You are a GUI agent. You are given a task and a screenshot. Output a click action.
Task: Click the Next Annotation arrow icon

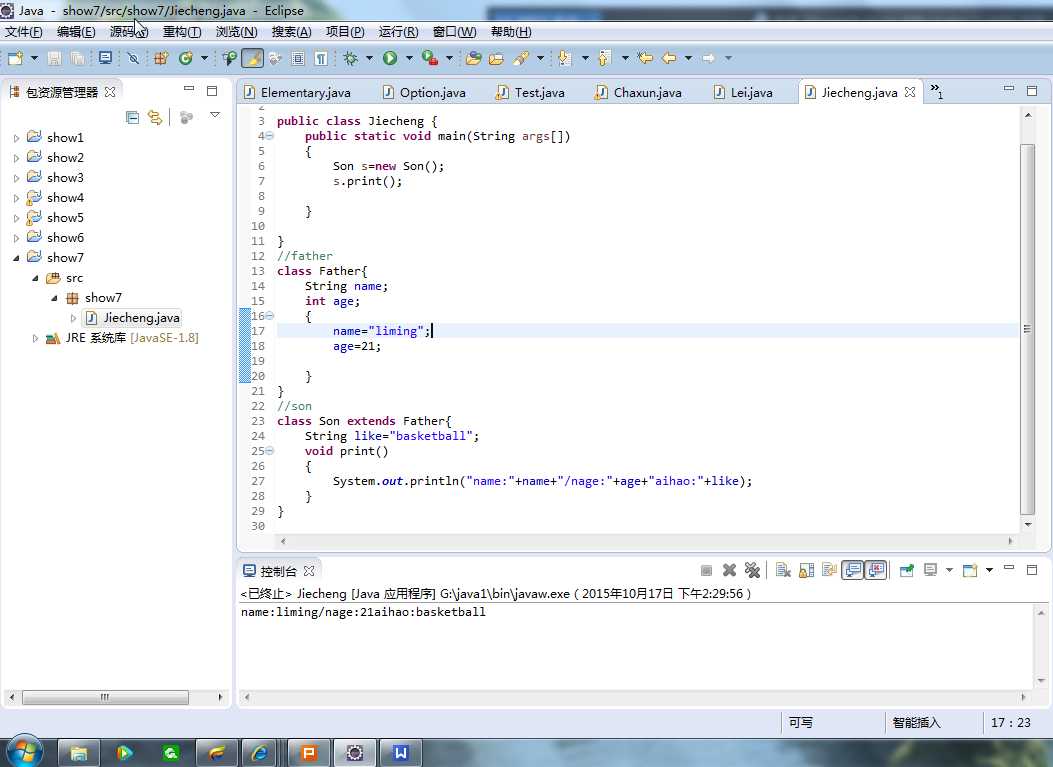pyautogui.click(x=564, y=58)
